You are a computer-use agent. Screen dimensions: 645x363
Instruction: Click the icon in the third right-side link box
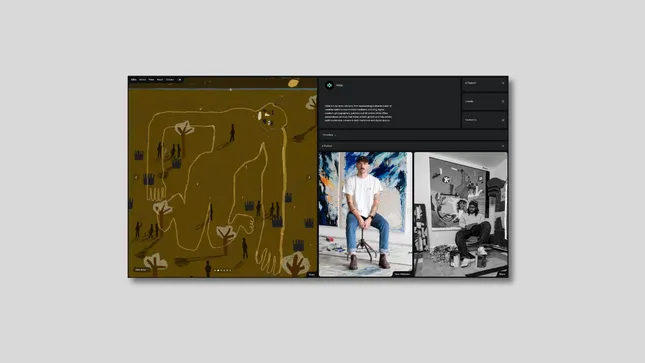coord(503,120)
